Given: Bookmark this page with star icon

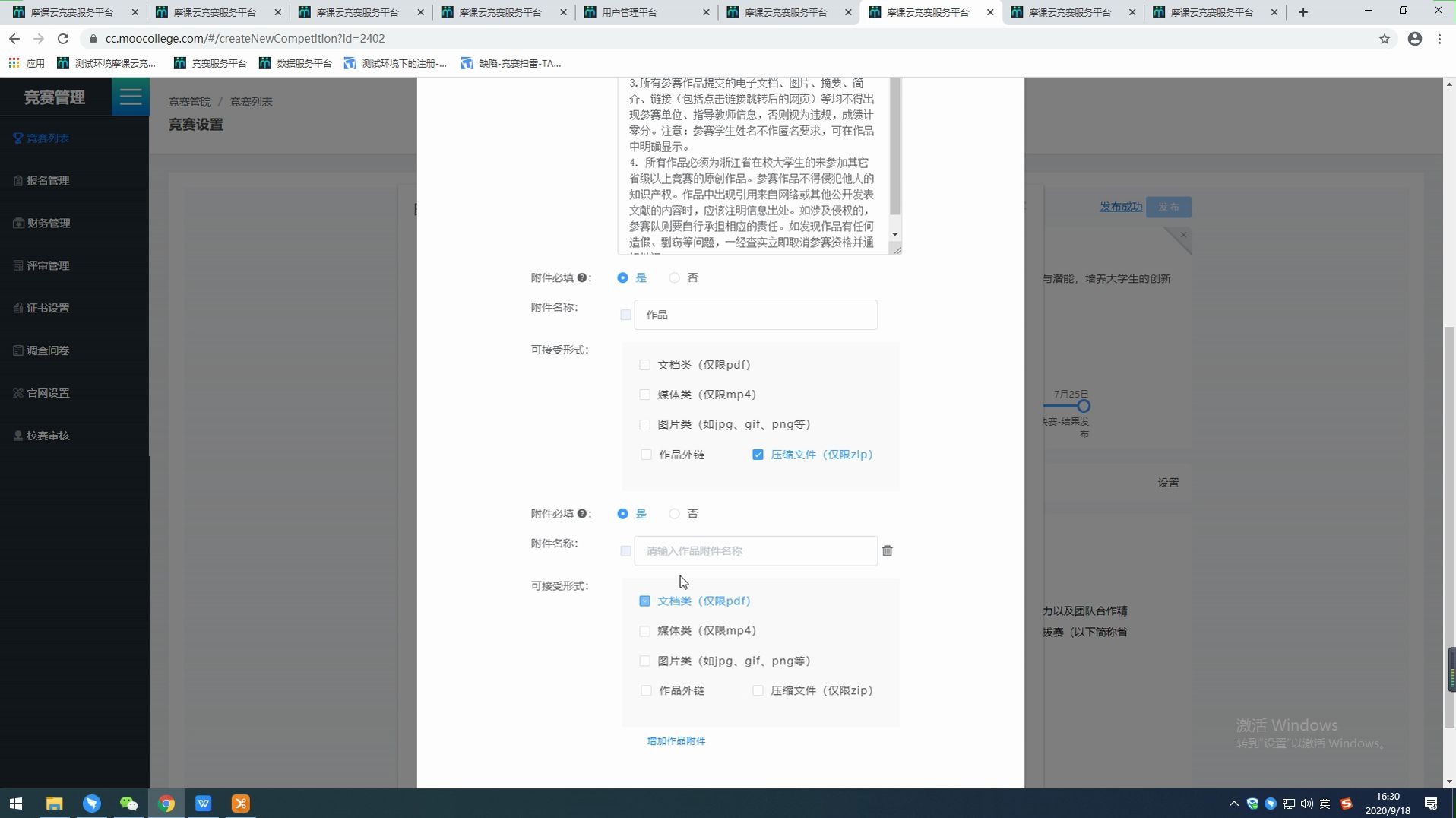Looking at the screenshot, I should tap(1385, 39).
